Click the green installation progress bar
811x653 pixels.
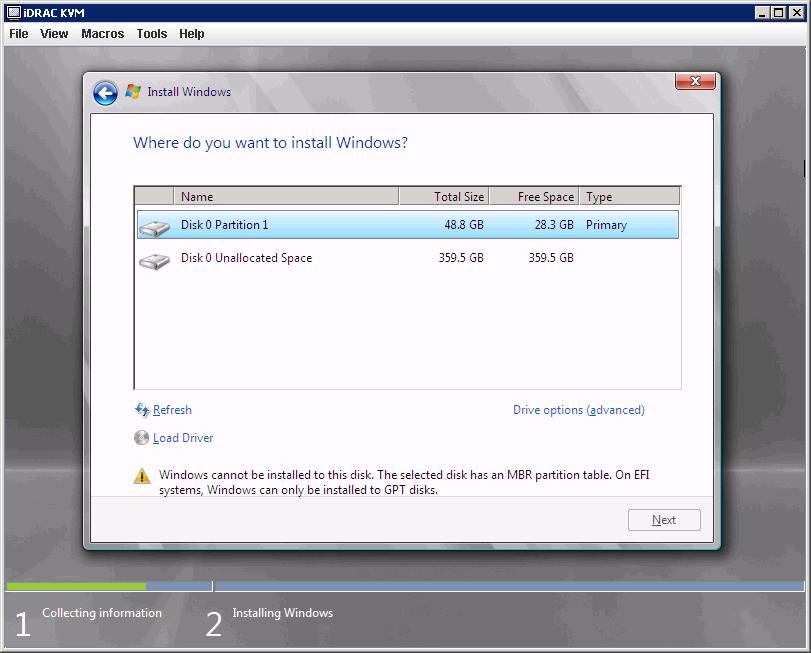pyautogui.click(x=76, y=586)
